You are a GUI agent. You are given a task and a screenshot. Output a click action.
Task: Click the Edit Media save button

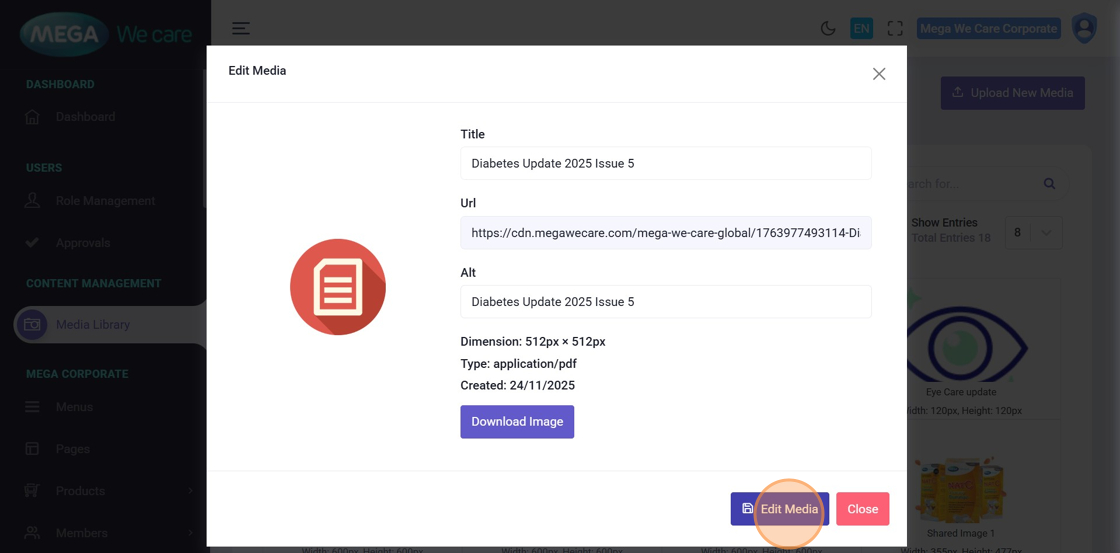[x=779, y=509]
